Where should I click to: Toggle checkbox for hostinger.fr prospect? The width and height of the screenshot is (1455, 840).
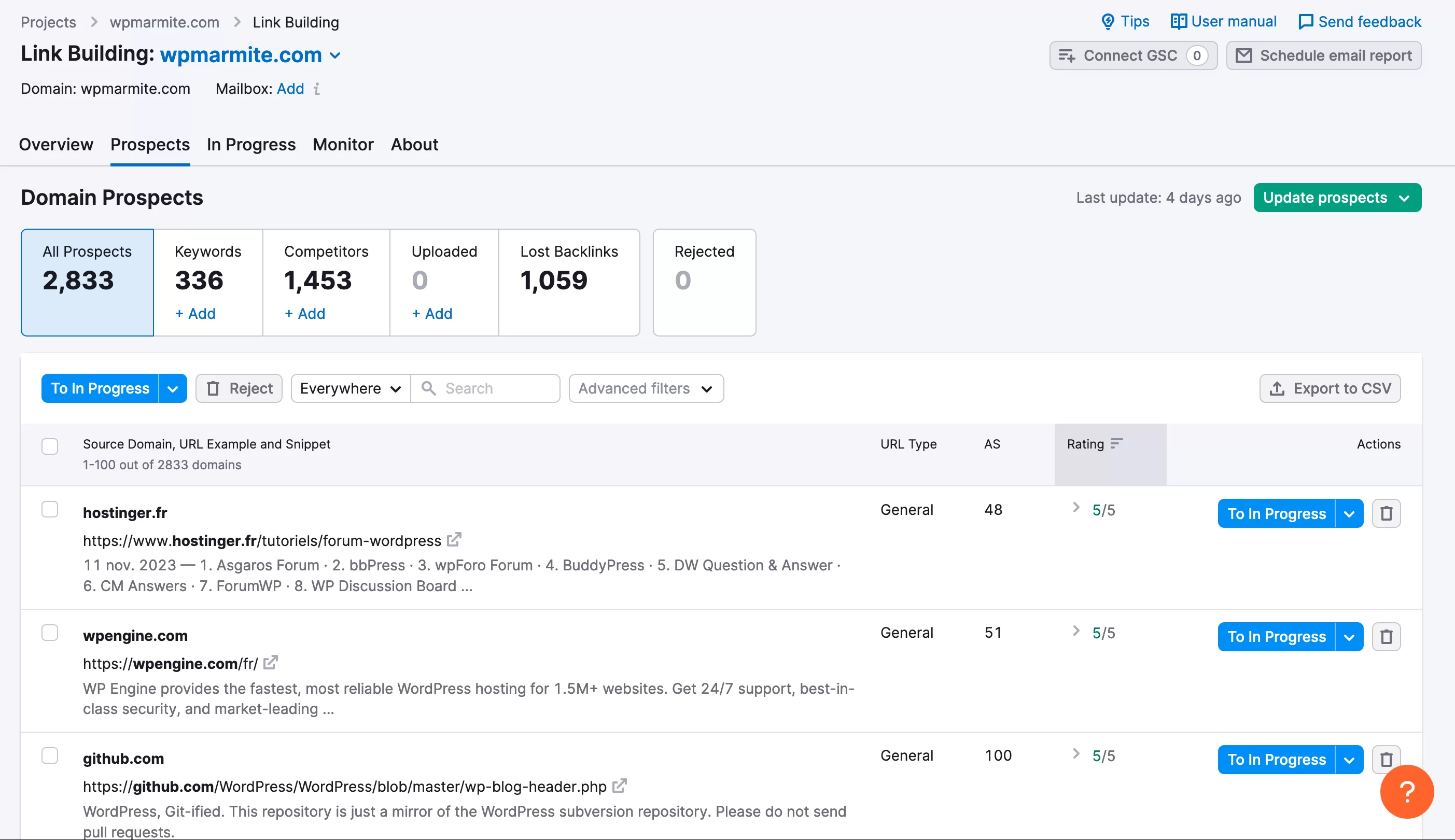pyautogui.click(x=50, y=509)
